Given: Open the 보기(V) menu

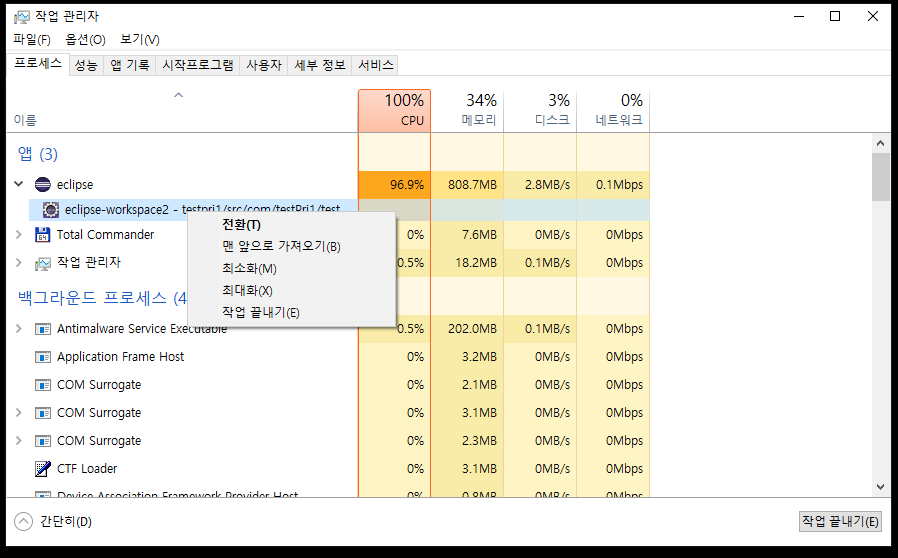Looking at the screenshot, I should [x=140, y=40].
